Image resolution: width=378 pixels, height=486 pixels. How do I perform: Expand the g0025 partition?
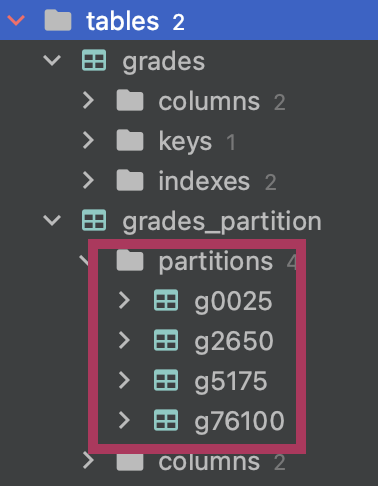(x=124, y=300)
